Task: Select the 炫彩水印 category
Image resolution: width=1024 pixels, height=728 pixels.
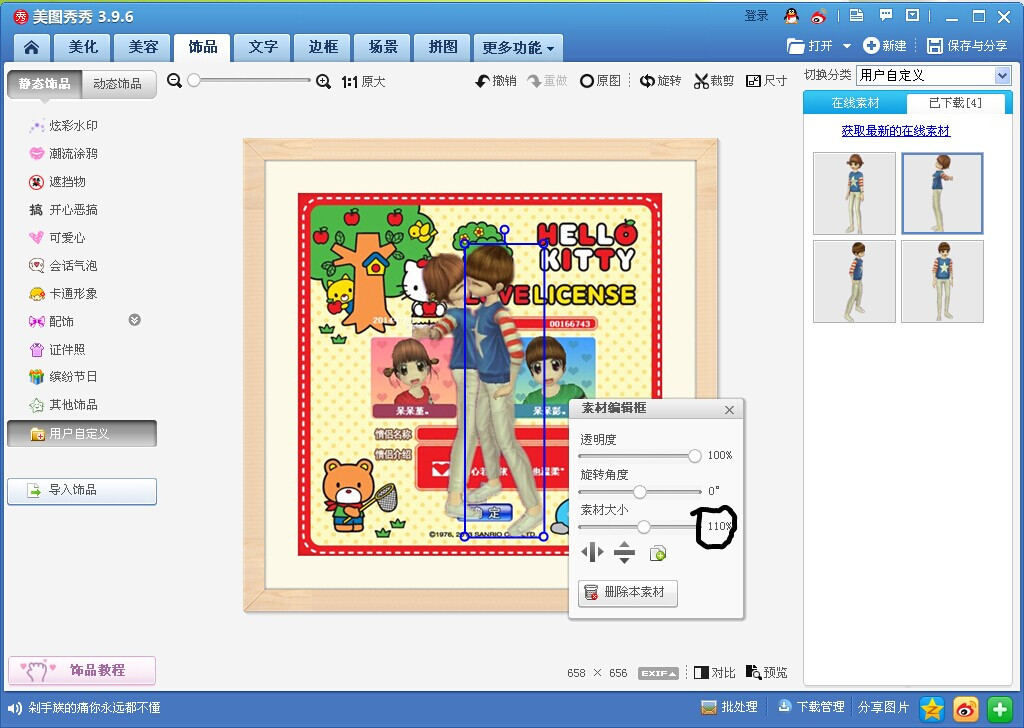Action: [63, 125]
